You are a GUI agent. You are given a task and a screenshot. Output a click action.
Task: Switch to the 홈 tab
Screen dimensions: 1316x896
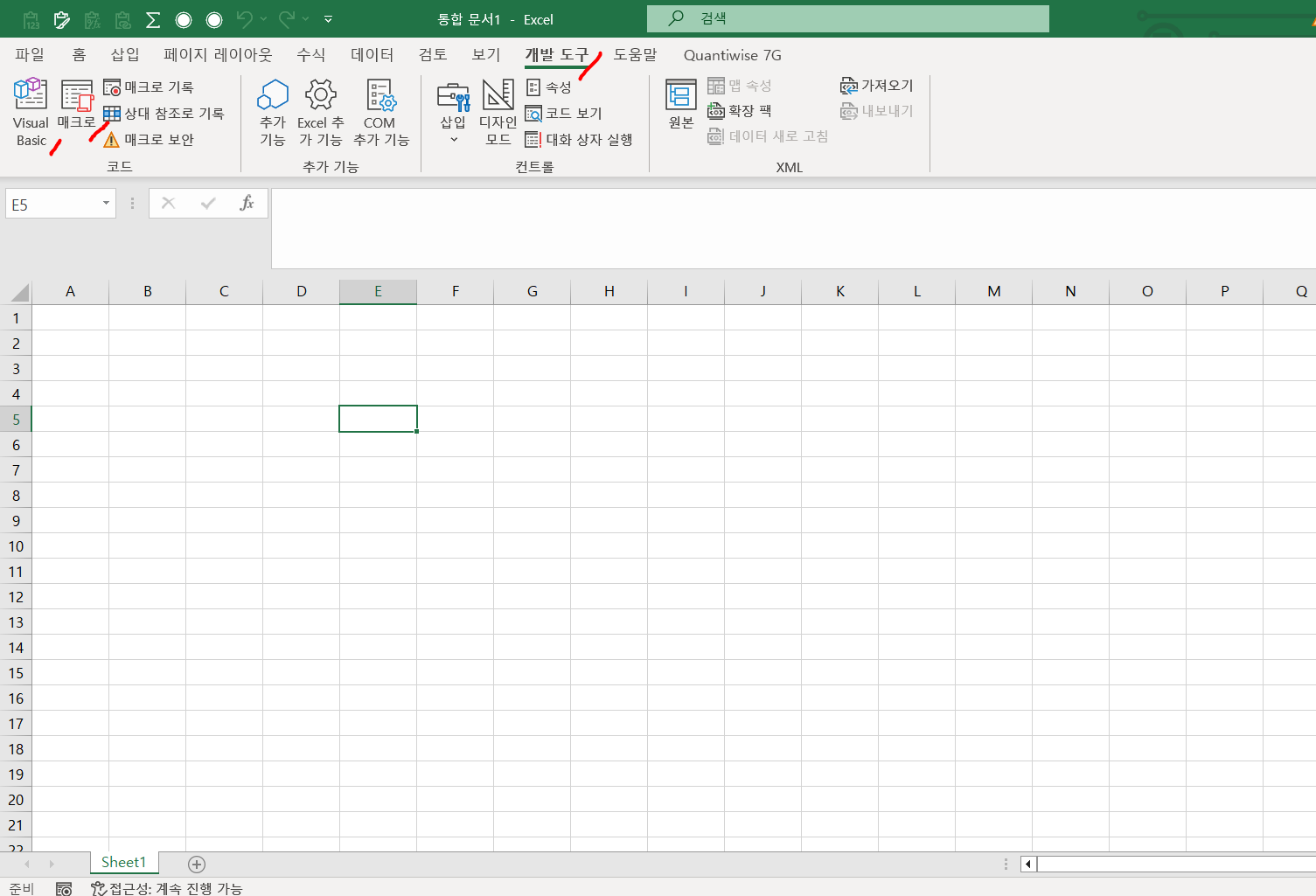coord(79,55)
